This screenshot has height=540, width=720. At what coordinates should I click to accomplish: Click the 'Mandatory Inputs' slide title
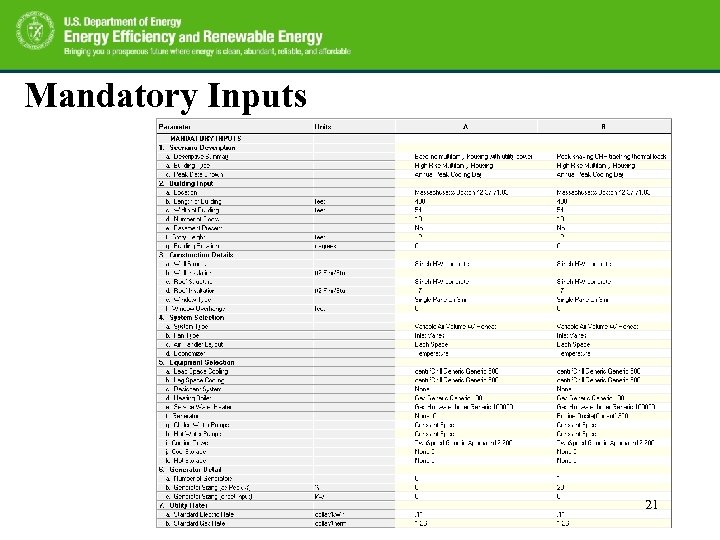(x=165, y=96)
